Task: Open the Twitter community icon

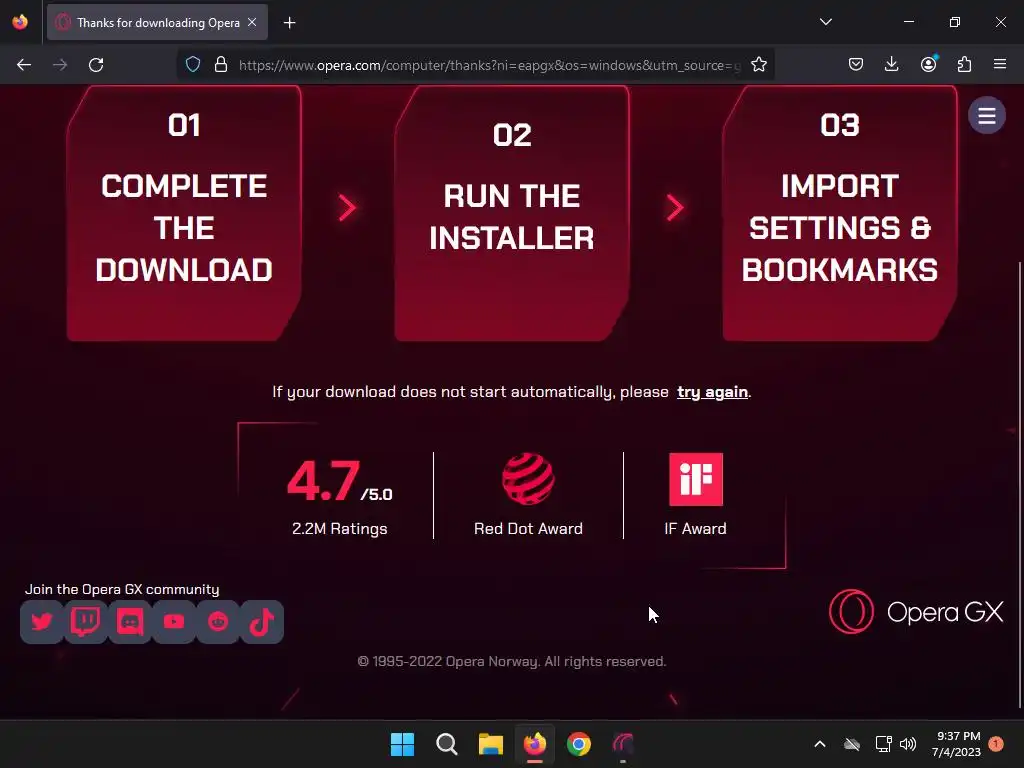Action: (x=42, y=622)
